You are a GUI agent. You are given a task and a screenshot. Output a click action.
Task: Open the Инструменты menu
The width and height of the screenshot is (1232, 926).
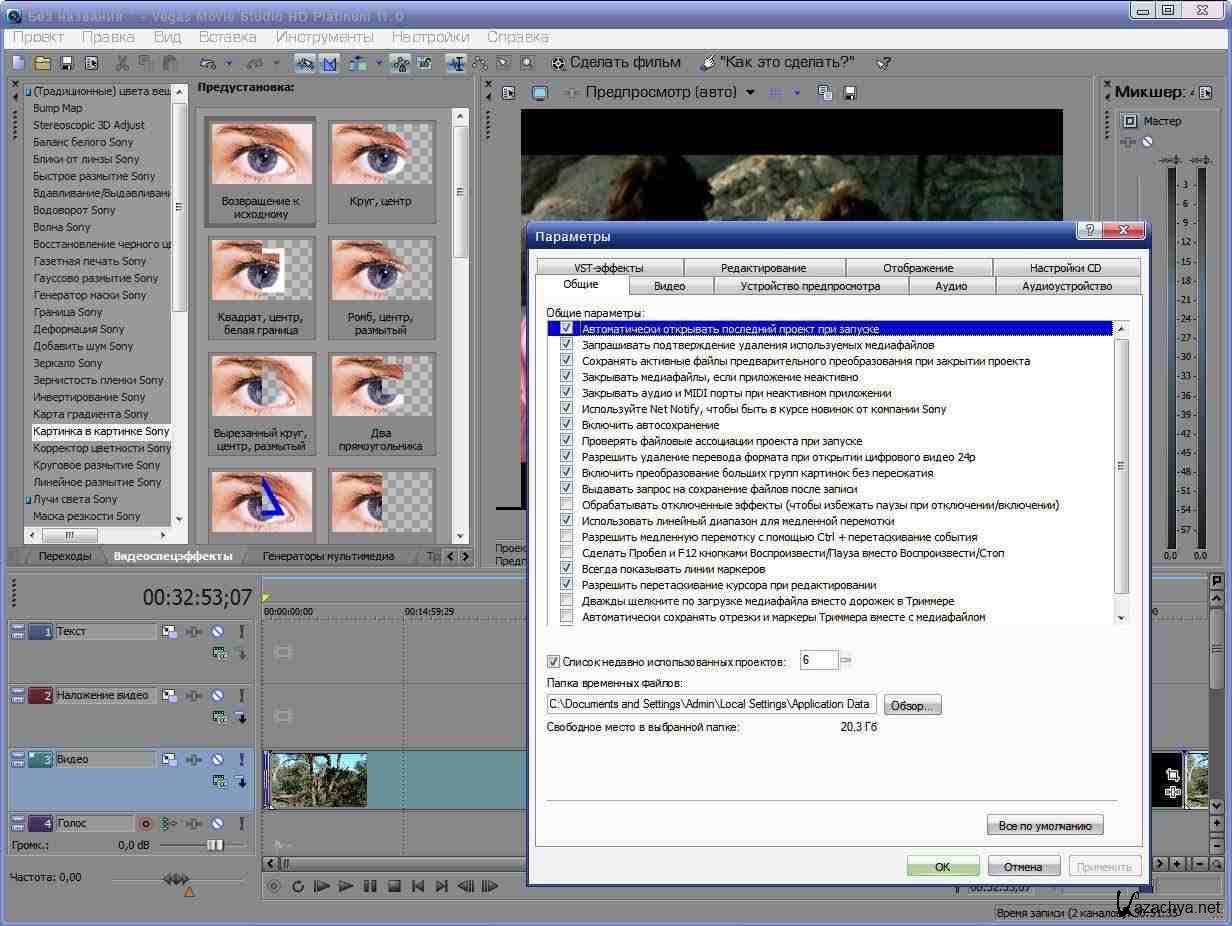(x=324, y=37)
